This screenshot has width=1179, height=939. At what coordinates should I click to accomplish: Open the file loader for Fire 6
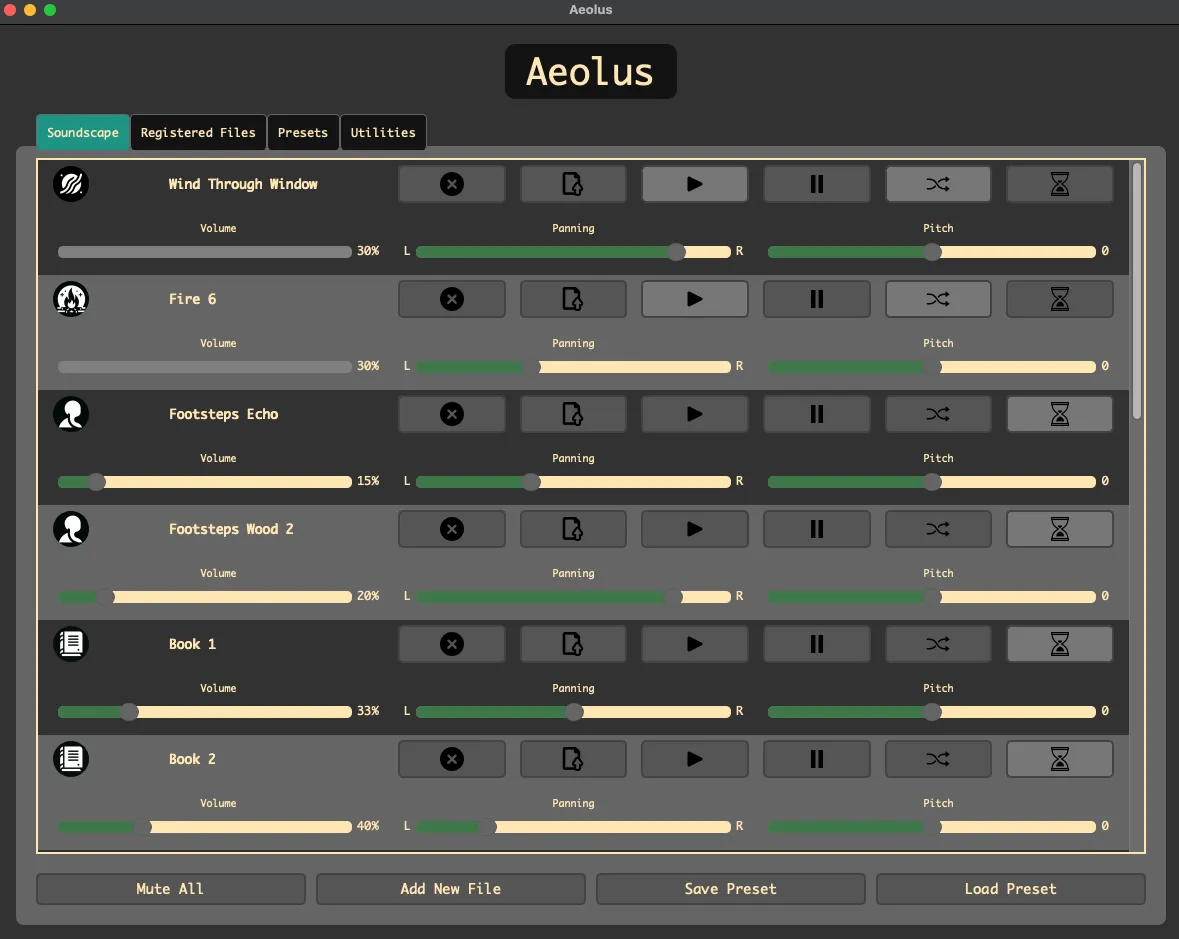pyautogui.click(x=573, y=298)
